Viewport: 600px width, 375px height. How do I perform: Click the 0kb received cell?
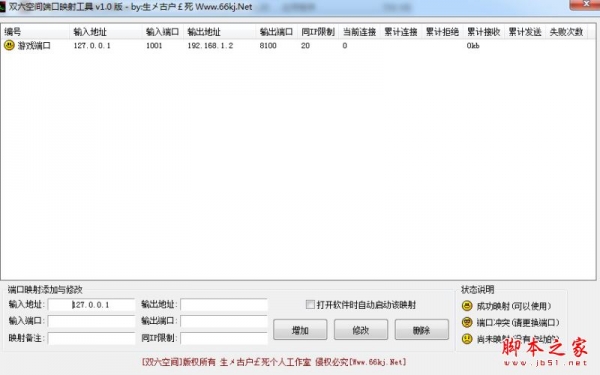pyautogui.click(x=473, y=46)
